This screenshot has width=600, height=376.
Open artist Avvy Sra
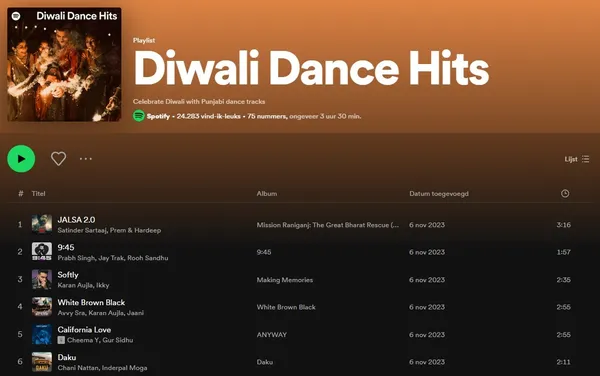pos(71,313)
